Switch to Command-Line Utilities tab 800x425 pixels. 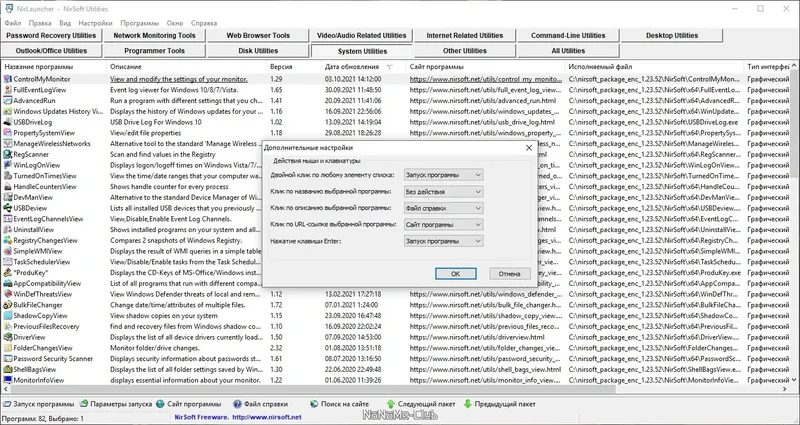pyautogui.click(x=568, y=36)
